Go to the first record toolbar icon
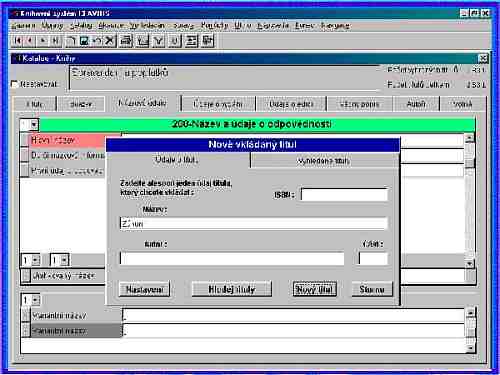Screen dimensions: 500x375 pos(17,41)
